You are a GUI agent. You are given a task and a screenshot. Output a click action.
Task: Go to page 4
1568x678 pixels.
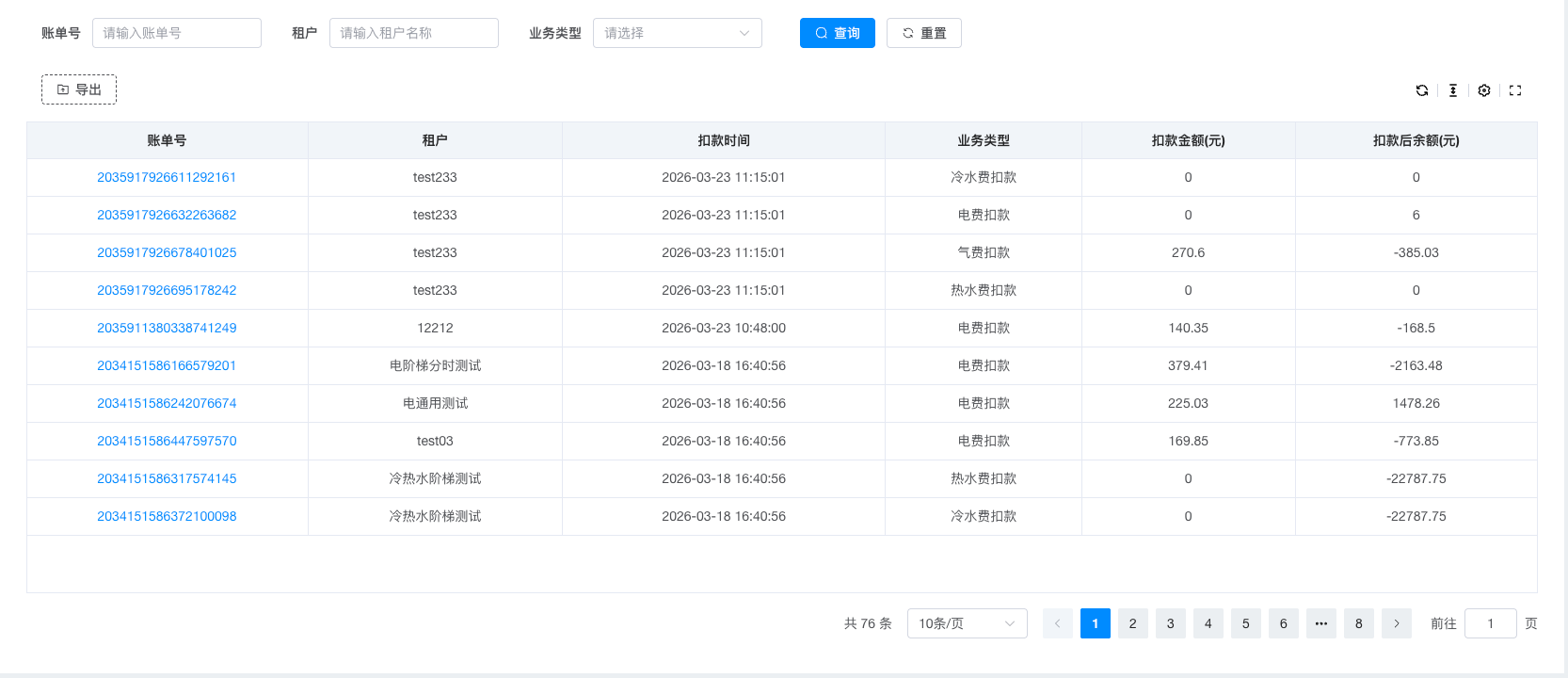1208,623
